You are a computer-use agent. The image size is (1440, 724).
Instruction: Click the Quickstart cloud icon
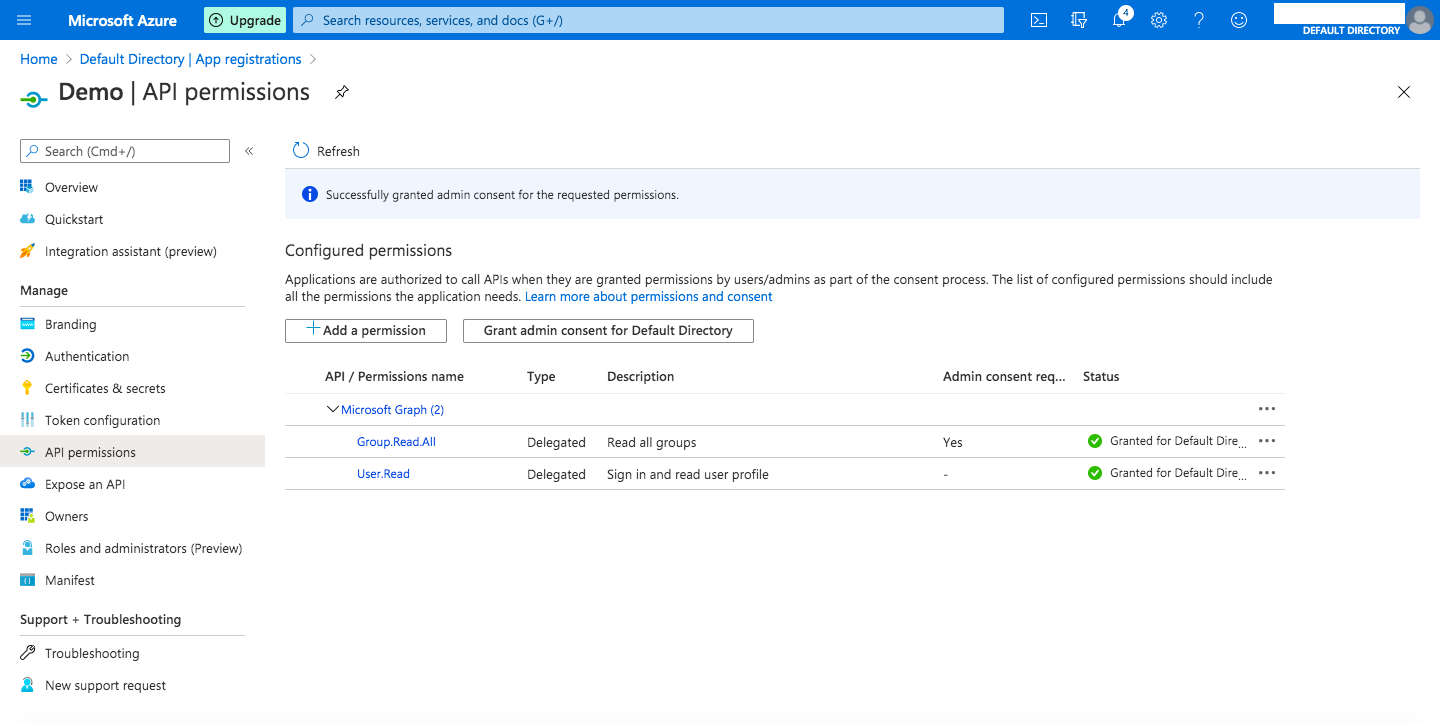27,219
